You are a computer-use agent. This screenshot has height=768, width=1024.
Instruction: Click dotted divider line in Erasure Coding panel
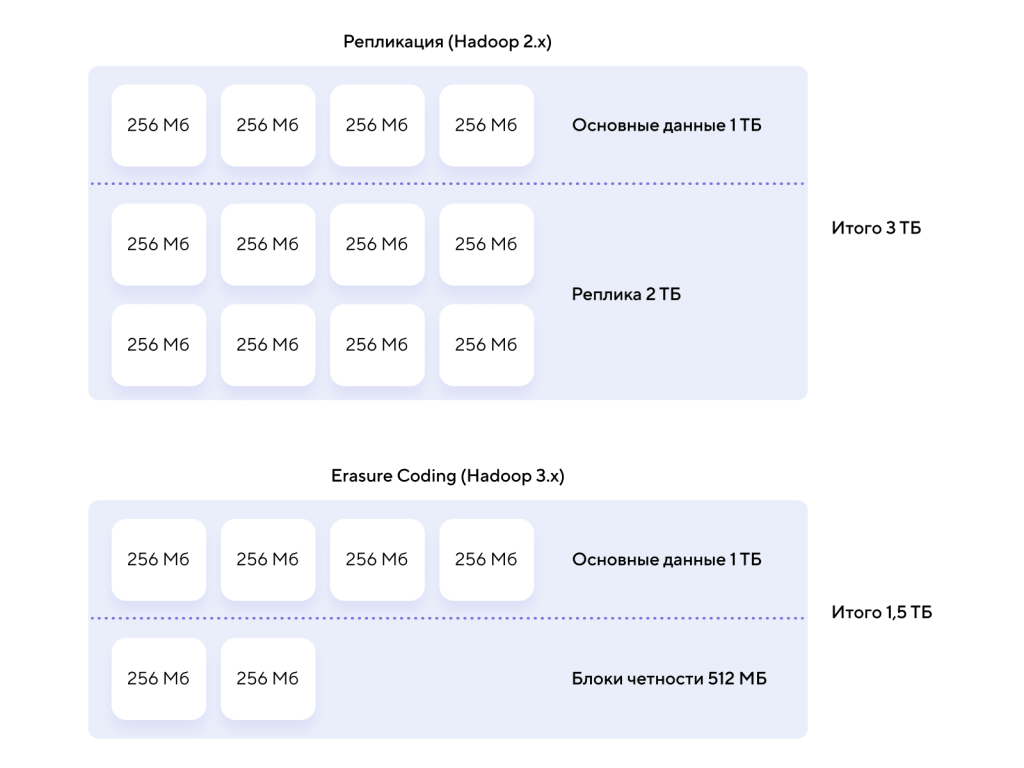[448, 618]
